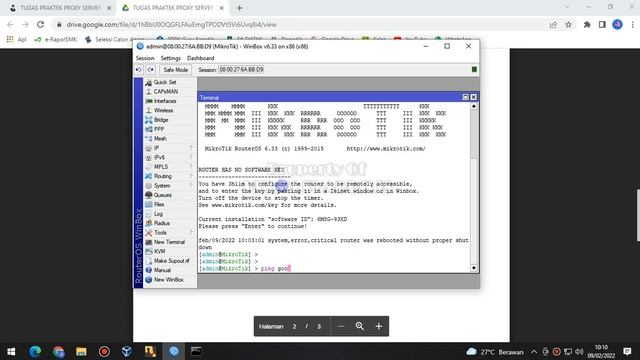The image size is (640, 360).
Task: Open the Bridge menu
Action: [160, 120]
